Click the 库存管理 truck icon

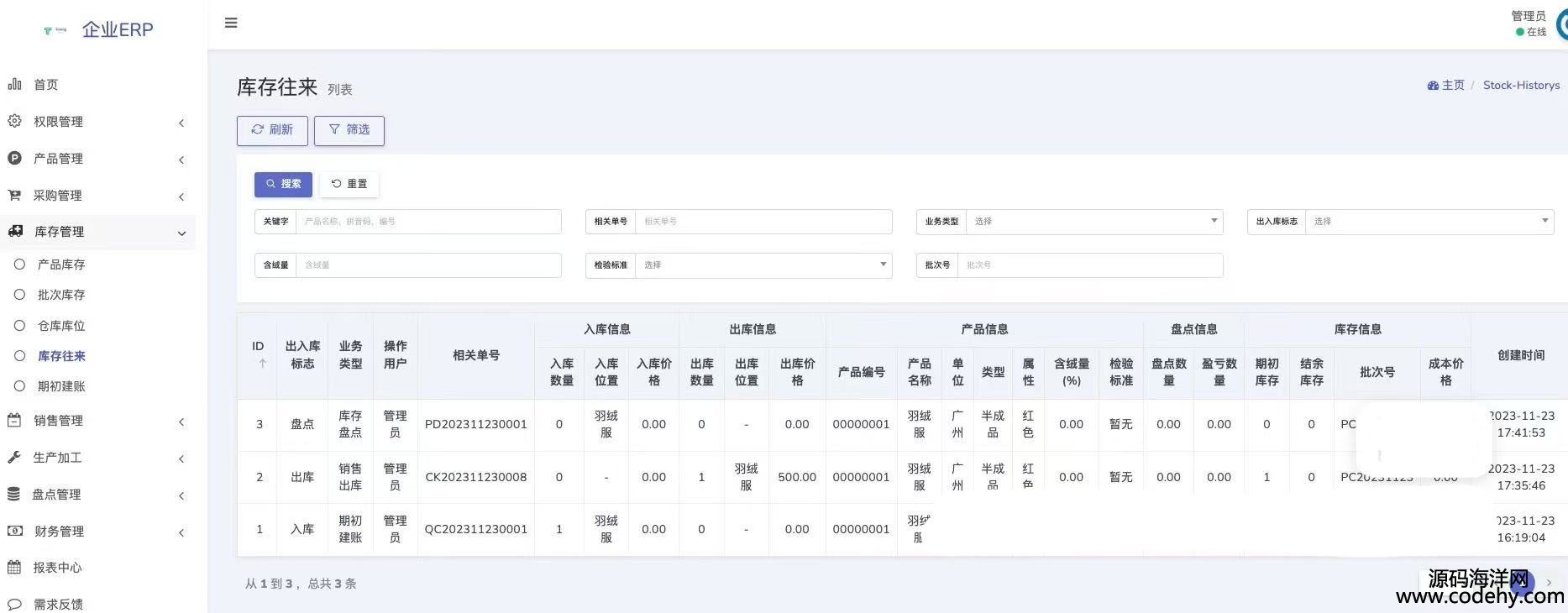coord(15,231)
